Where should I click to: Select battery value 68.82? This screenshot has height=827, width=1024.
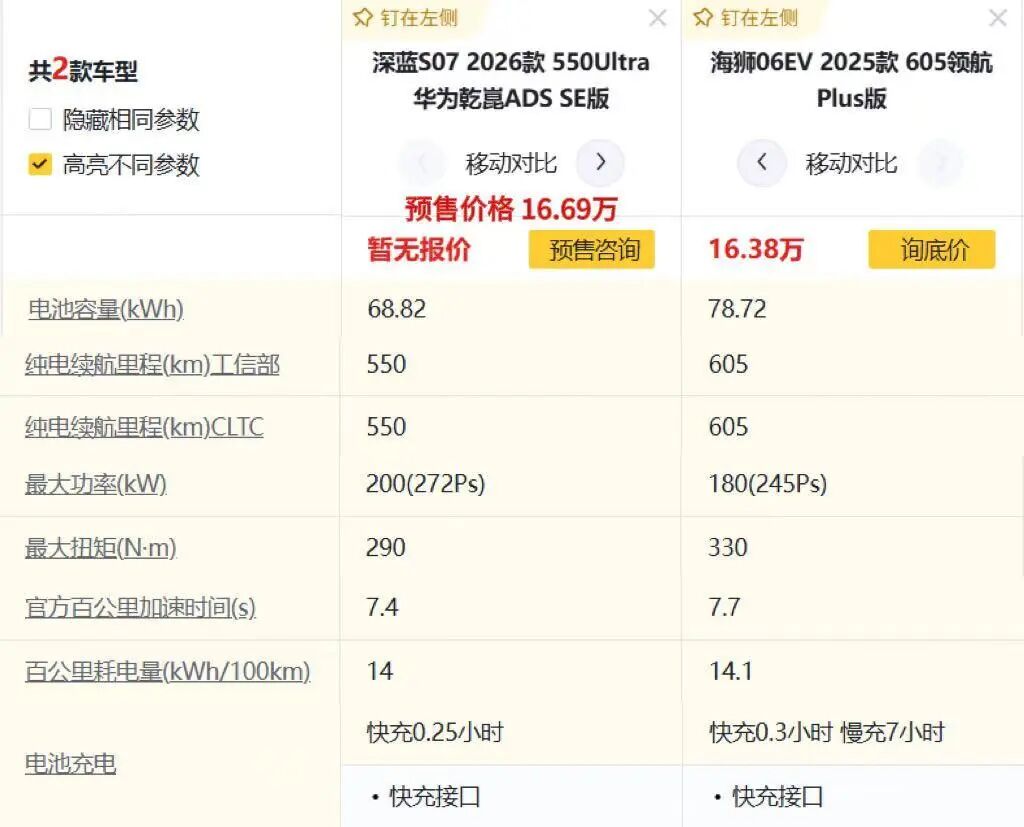(x=396, y=309)
